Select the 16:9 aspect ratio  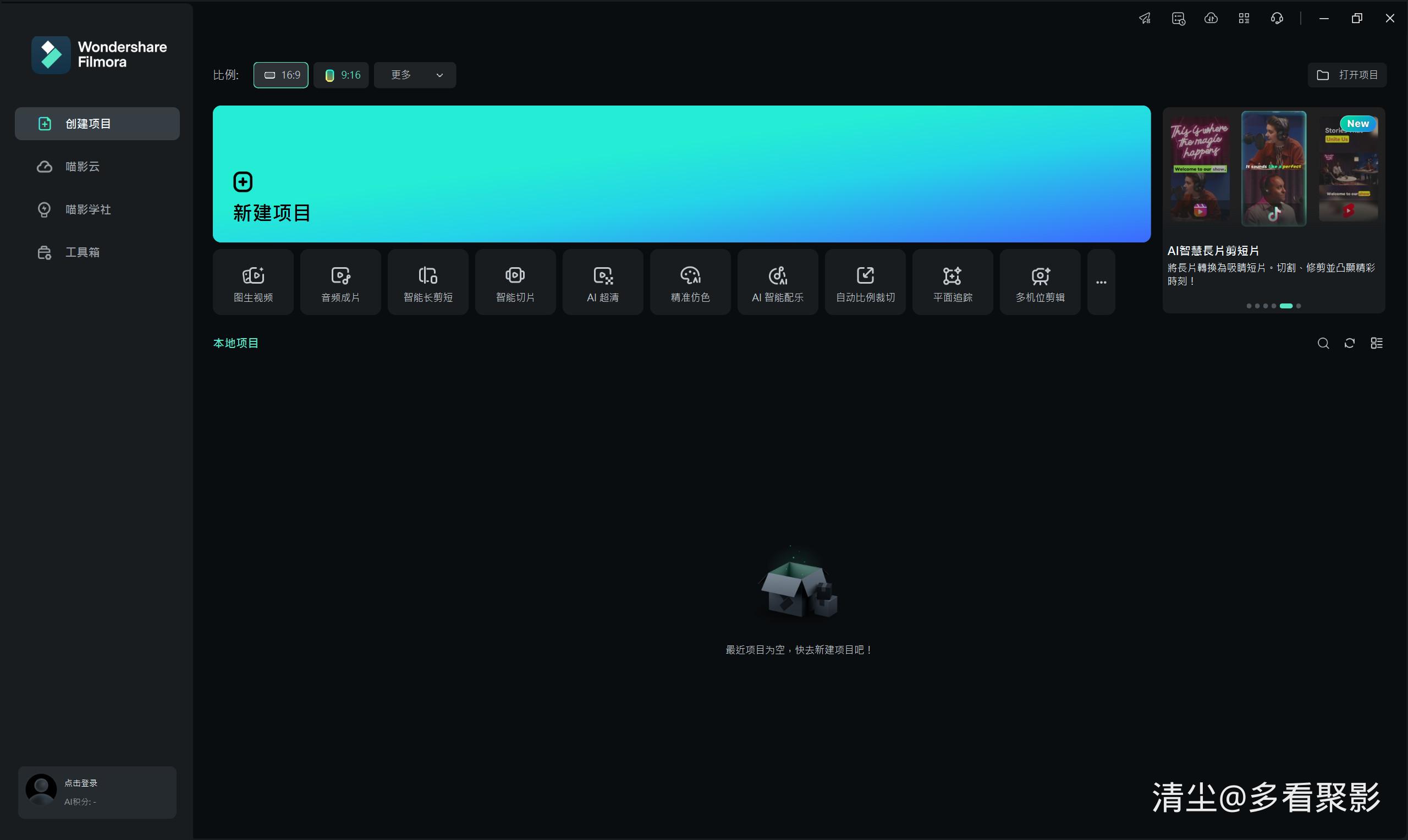pos(281,75)
